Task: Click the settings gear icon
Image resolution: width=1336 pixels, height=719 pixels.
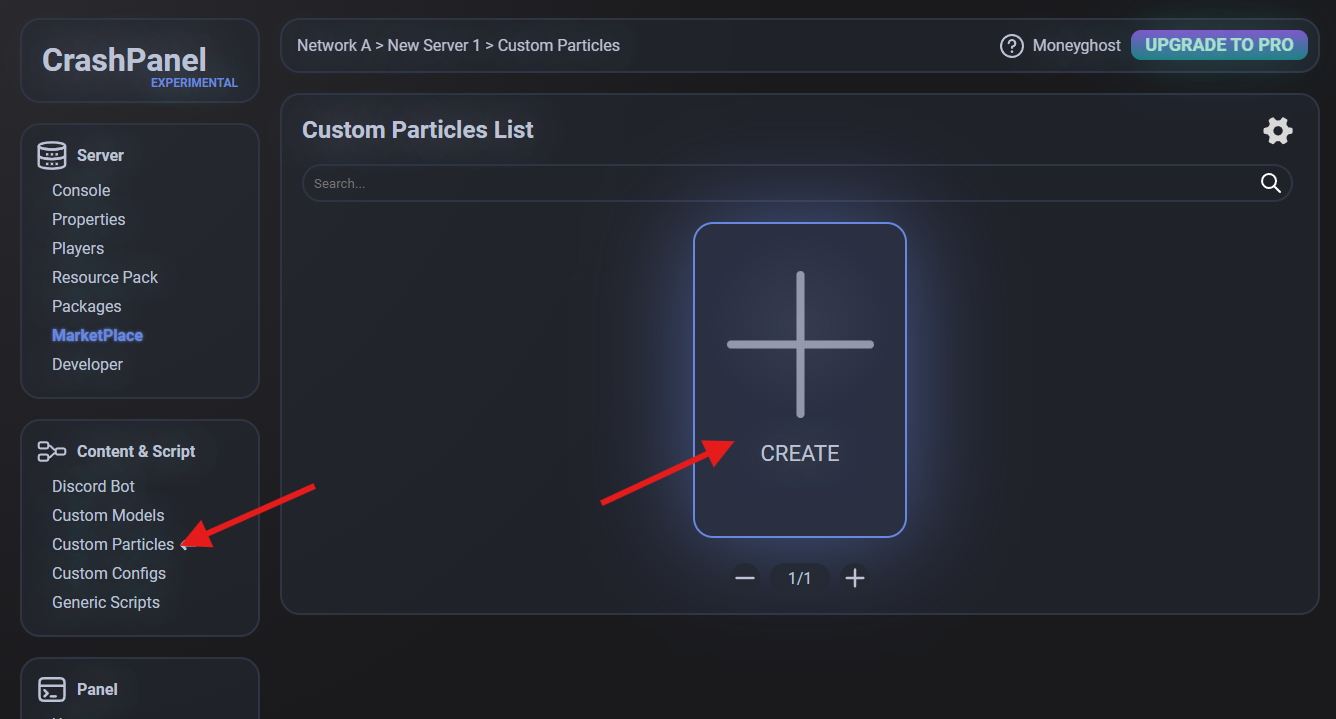Action: pyautogui.click(x=1277, y=131)
